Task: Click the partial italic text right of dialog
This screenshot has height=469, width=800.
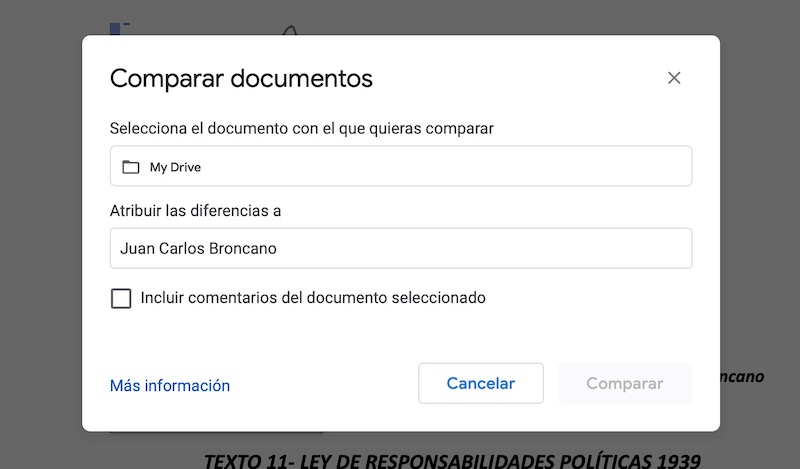Action: point(742,376)
